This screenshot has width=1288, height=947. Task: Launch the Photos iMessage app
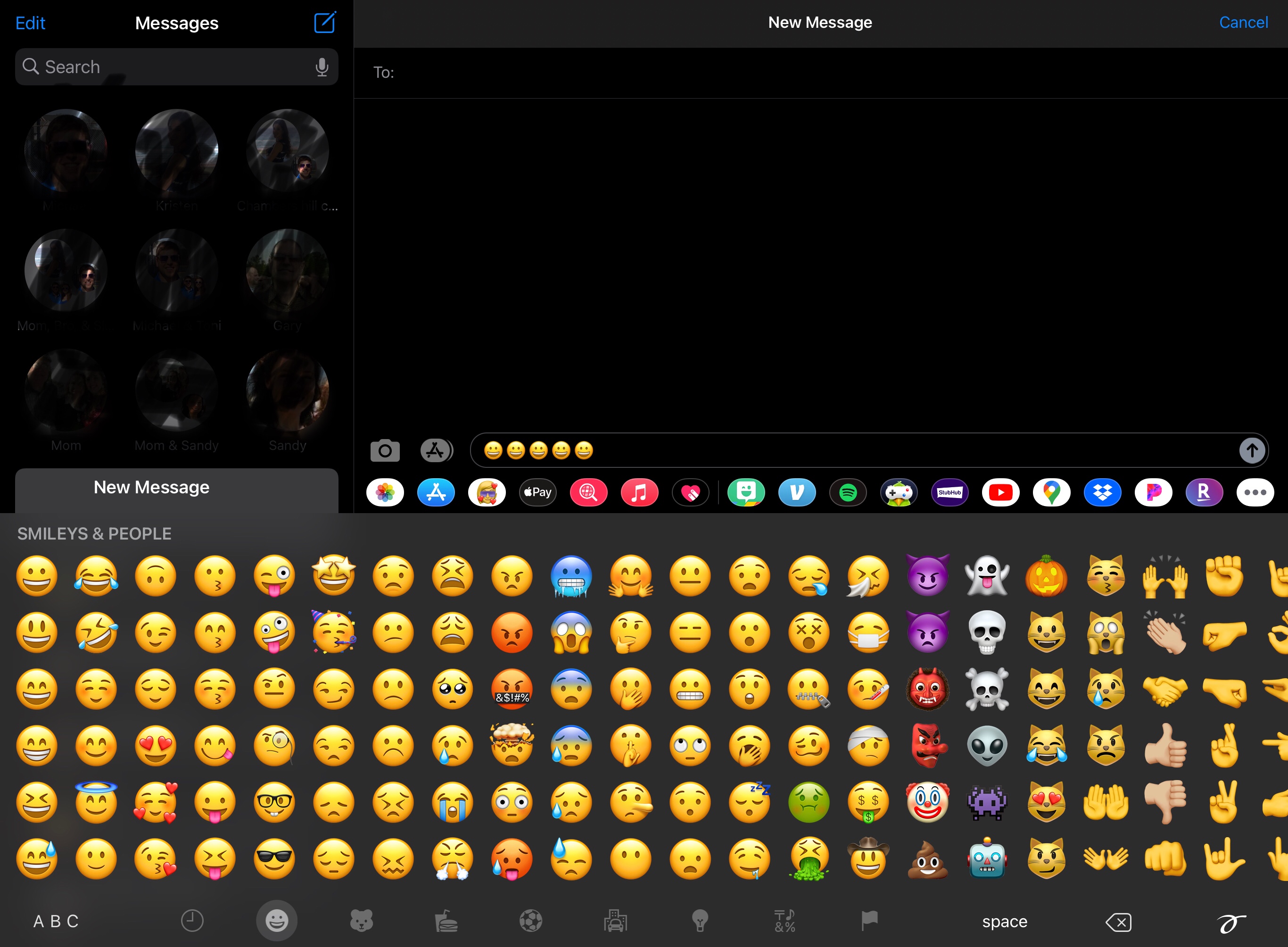[385, 492]
